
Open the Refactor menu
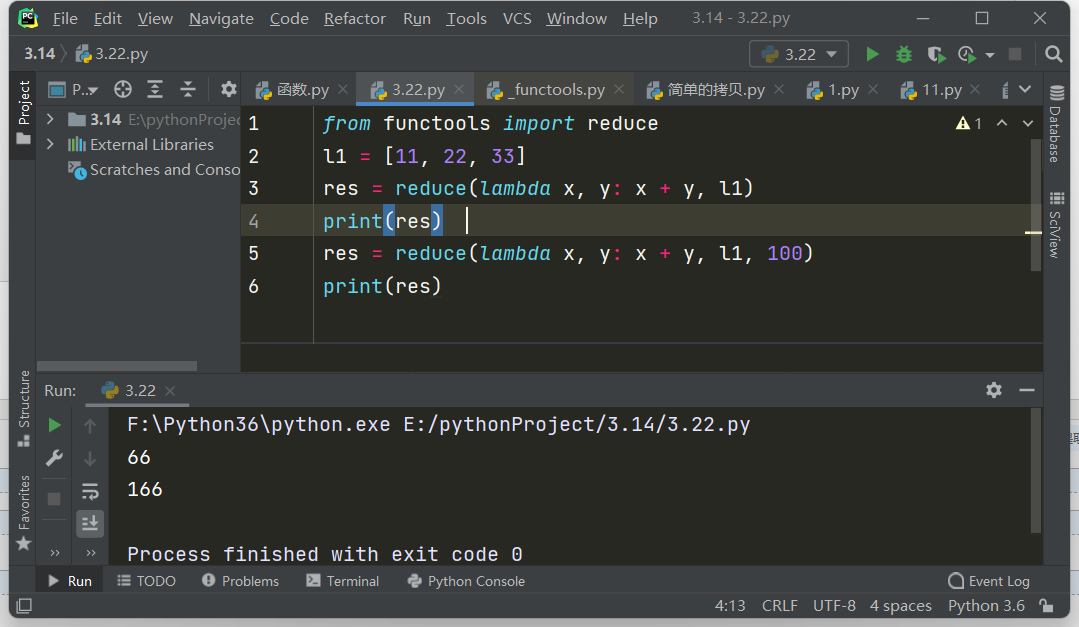355,18
